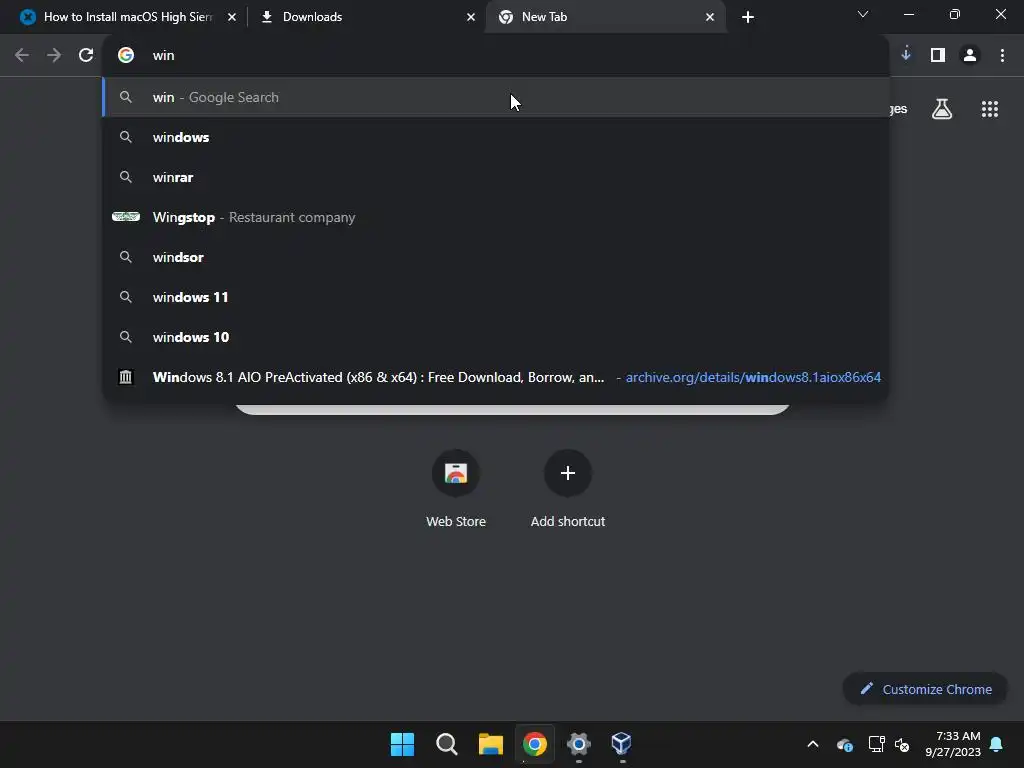Click the muted volume tray icon
Viewport: 1024px width, 768px height.
pyautogui.click(x=902, y=744)
